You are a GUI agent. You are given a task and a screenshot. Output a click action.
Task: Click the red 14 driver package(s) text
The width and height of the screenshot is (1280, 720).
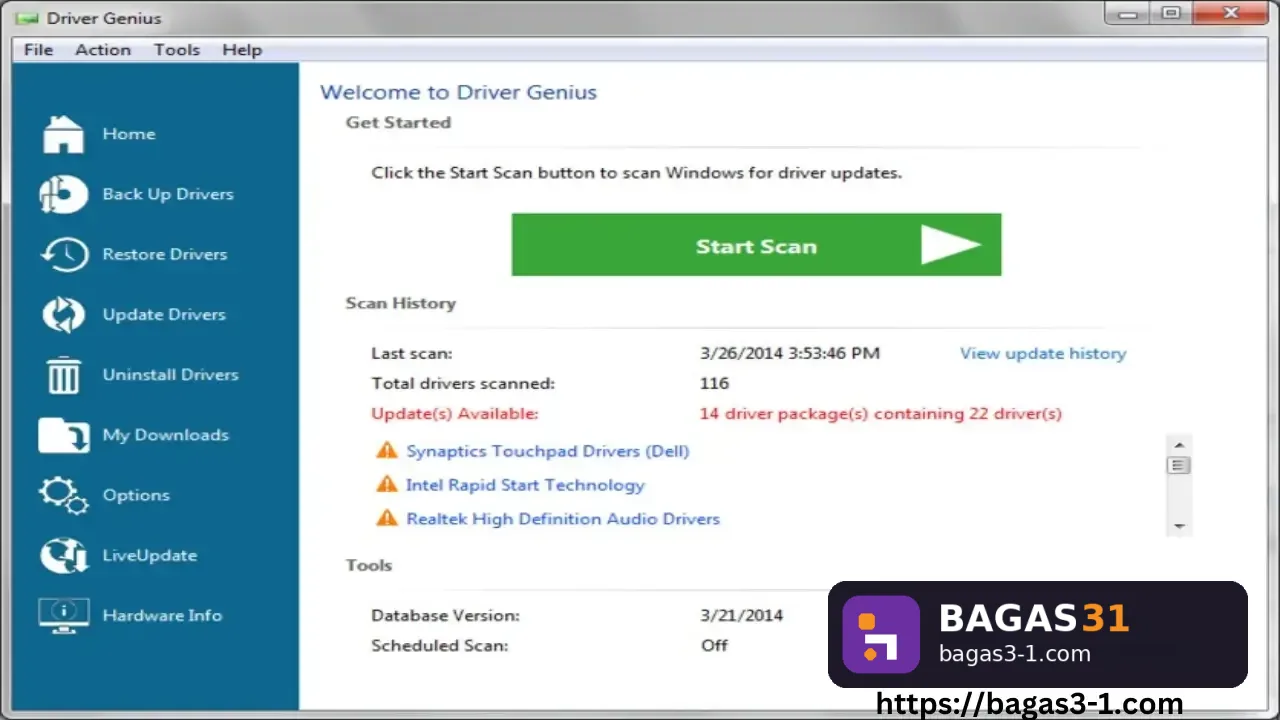(x=881, y=413)
